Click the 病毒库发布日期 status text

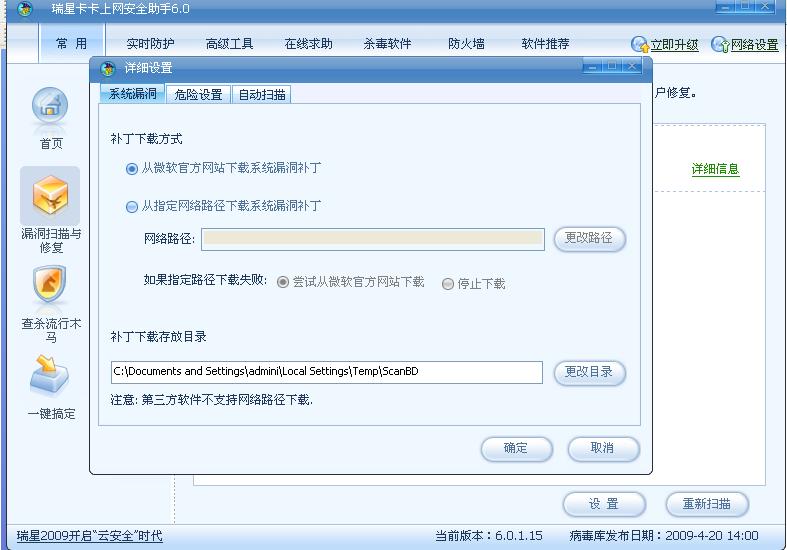coord(664,536)
